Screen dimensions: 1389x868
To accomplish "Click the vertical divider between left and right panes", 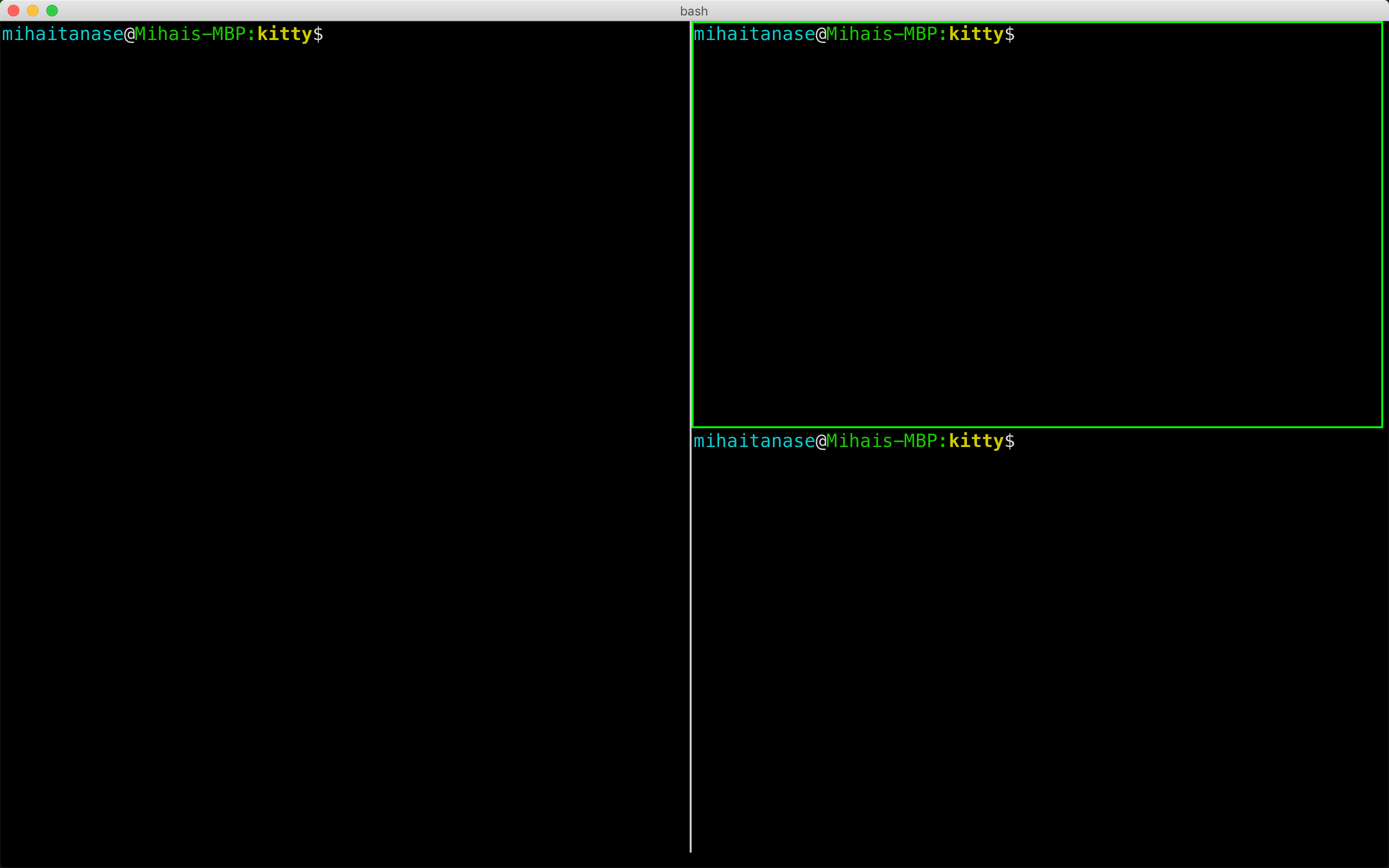I will coord(690,632).
